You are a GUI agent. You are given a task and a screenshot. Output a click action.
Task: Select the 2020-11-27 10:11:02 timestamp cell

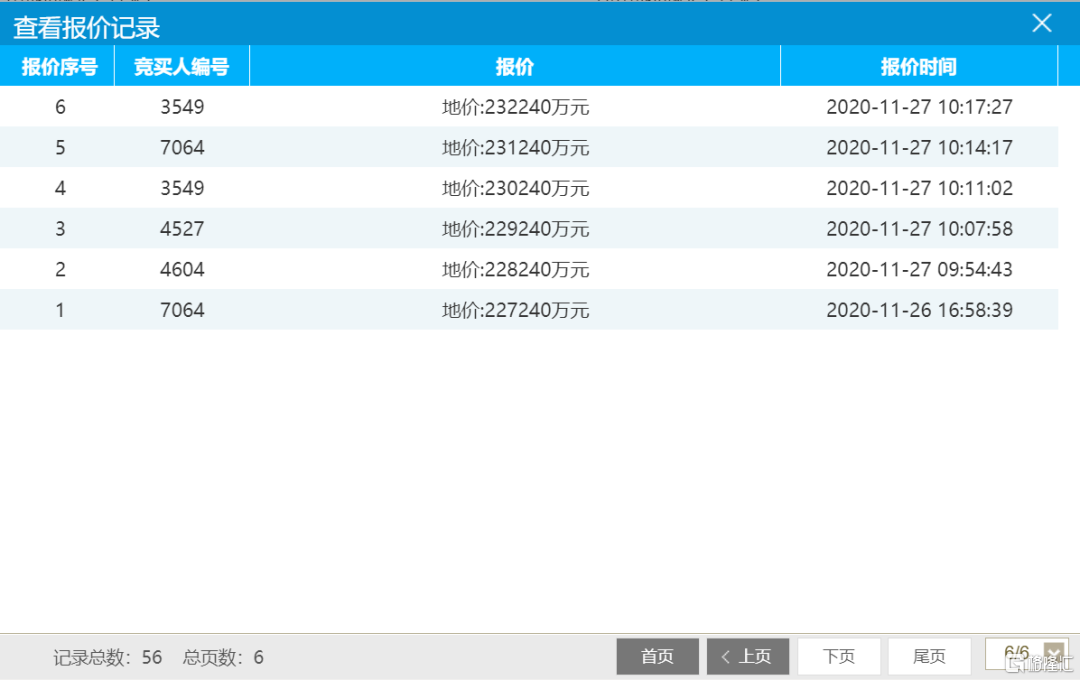tap(919, 188)
